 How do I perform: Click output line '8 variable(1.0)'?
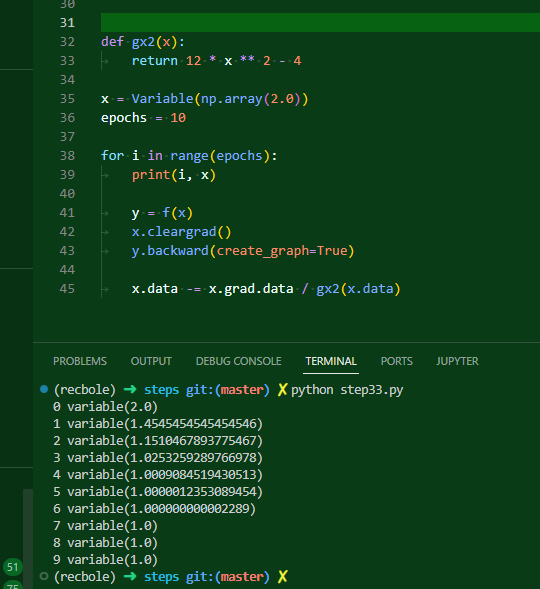(x=105, y=543)
